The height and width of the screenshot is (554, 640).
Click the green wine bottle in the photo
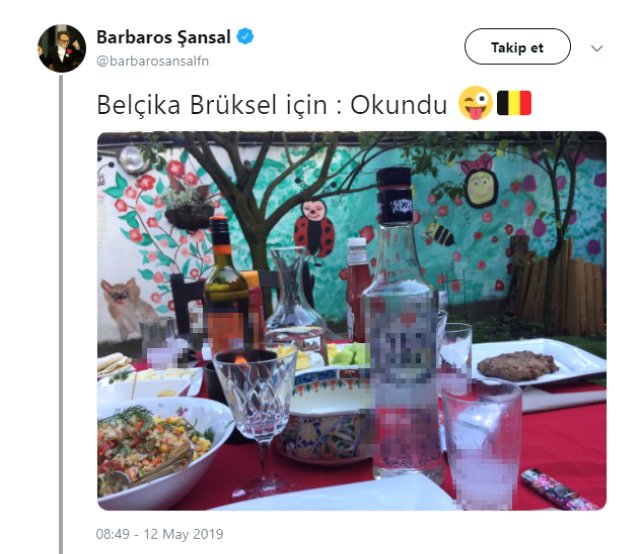pyautogui.click(x=226, y=285)
